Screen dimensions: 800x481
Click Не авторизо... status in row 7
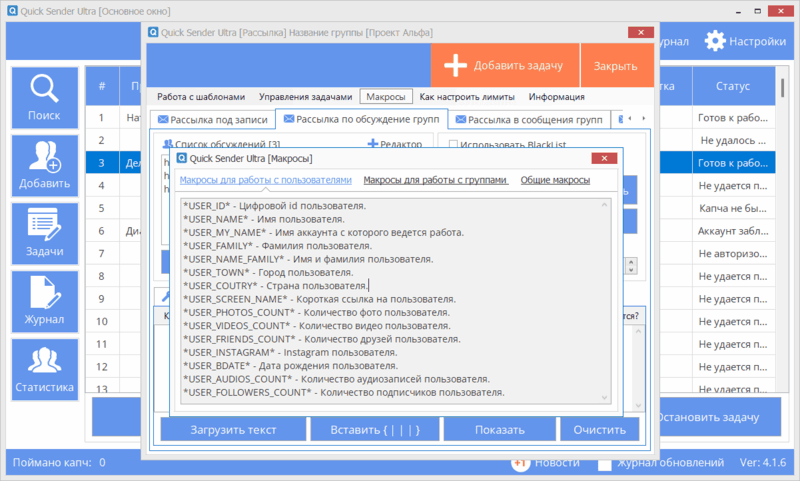click(x=733, y=254)
